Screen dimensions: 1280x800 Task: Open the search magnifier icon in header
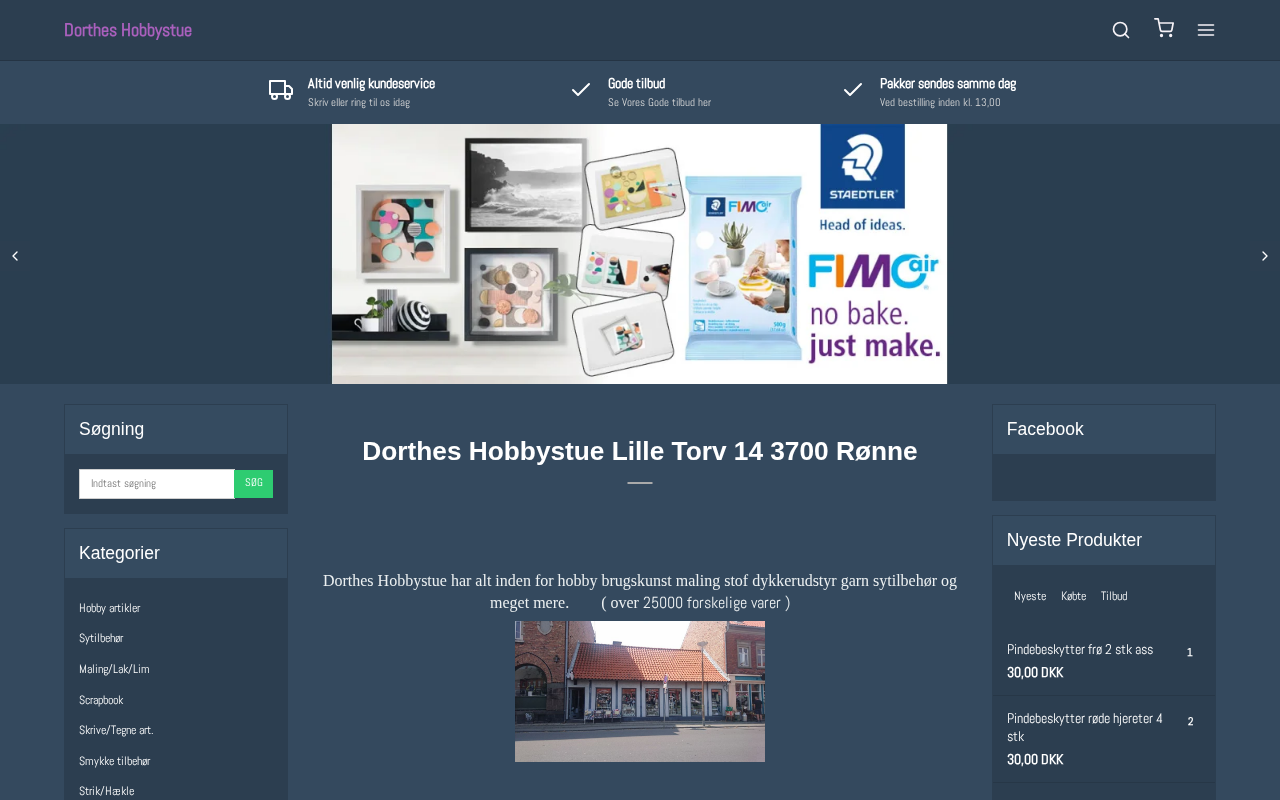click(1121, 30)
